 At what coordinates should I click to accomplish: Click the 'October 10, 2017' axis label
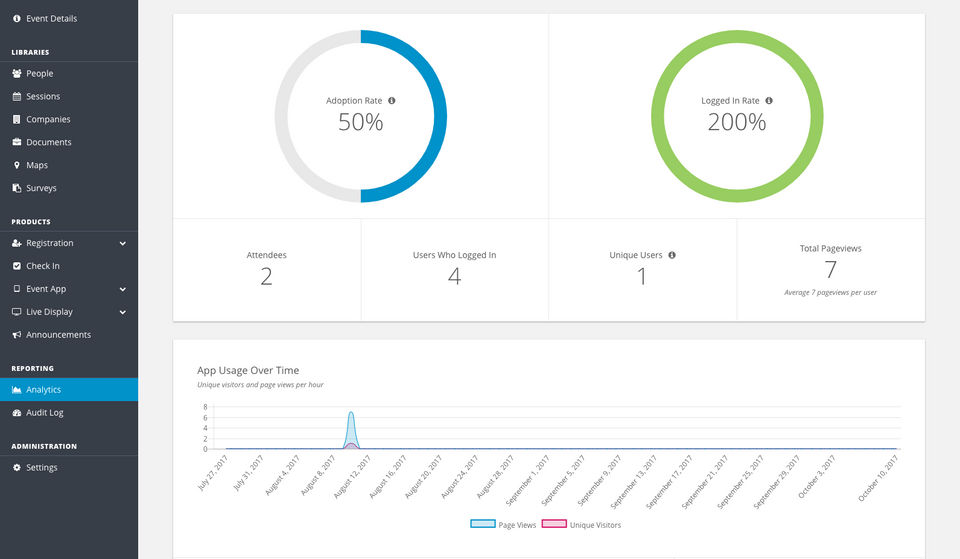coord(877,478)
